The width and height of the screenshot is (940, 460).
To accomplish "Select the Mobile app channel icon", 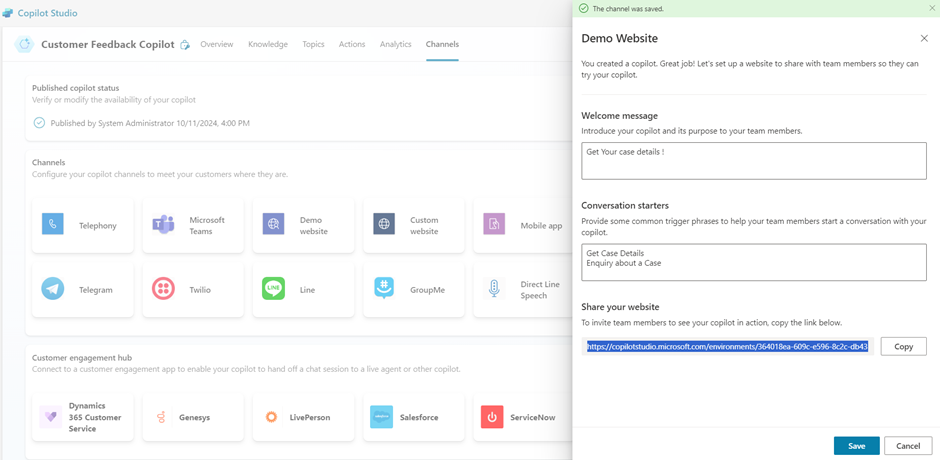I will click(x=494, y=225).
